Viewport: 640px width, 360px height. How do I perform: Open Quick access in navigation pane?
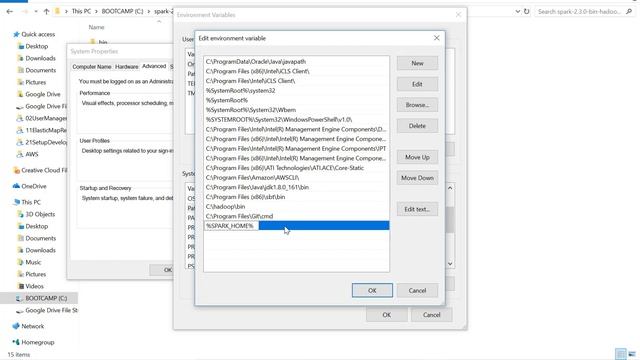pyautogui.click(x=38, y=34)
